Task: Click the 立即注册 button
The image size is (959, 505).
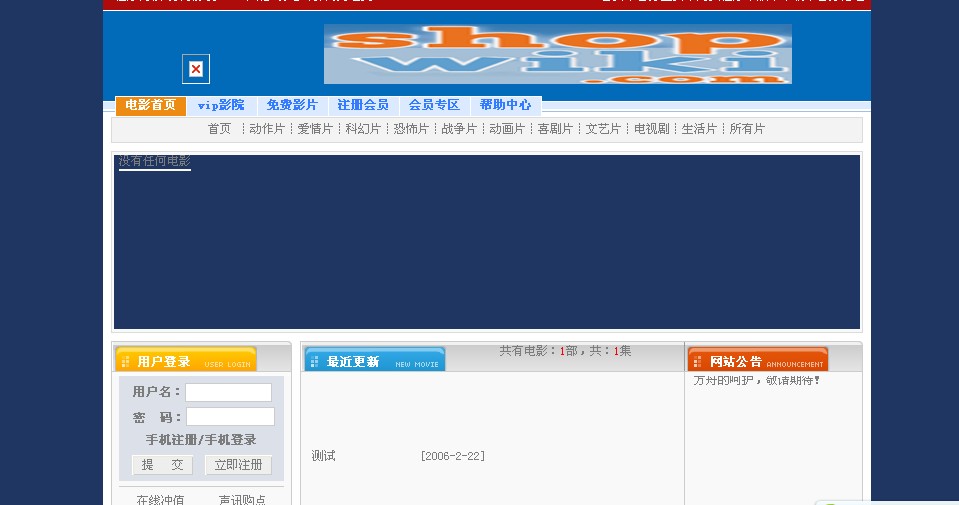Action: (238, 465)
